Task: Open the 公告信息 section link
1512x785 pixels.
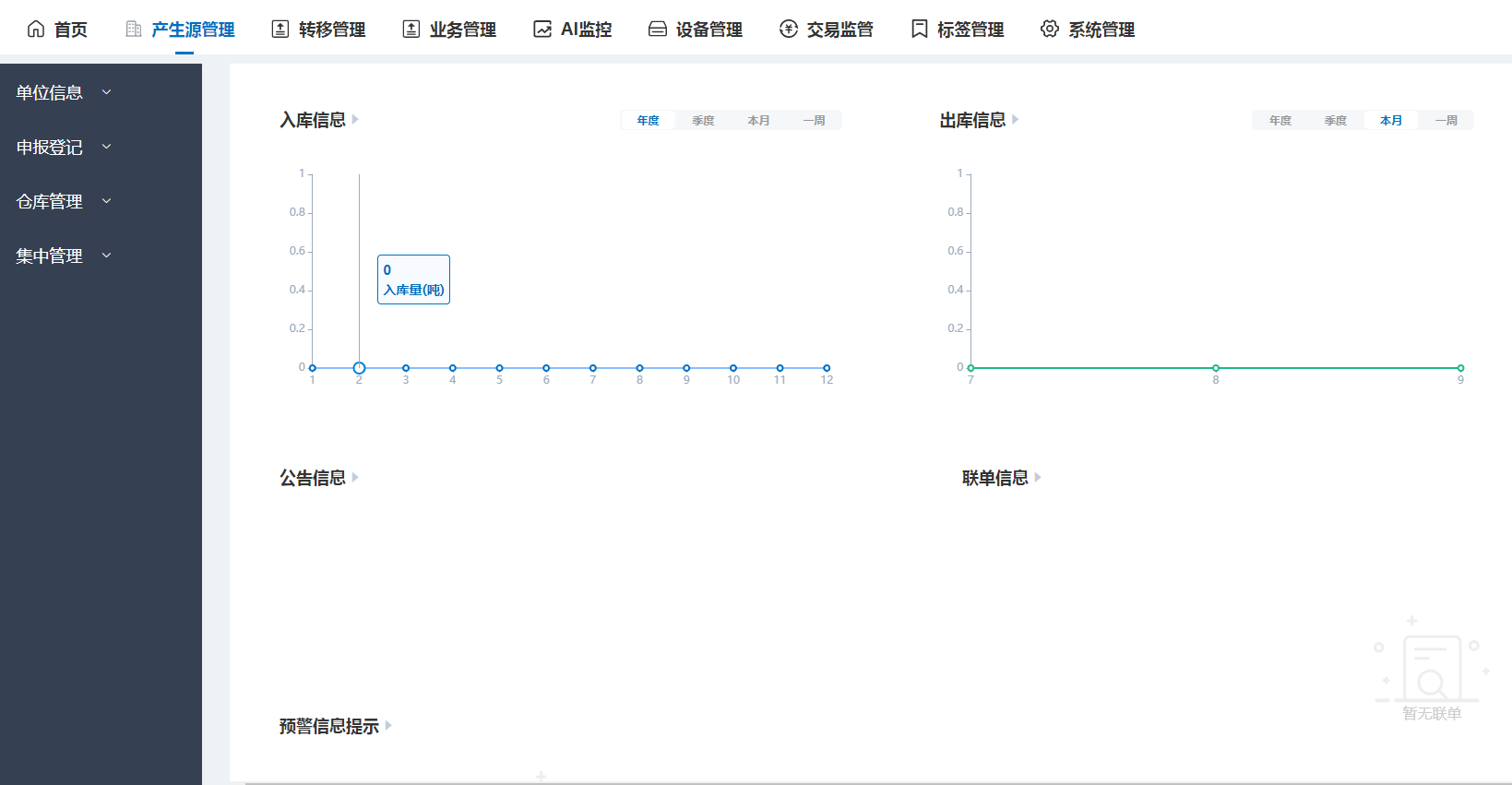Action: point(313,478)
